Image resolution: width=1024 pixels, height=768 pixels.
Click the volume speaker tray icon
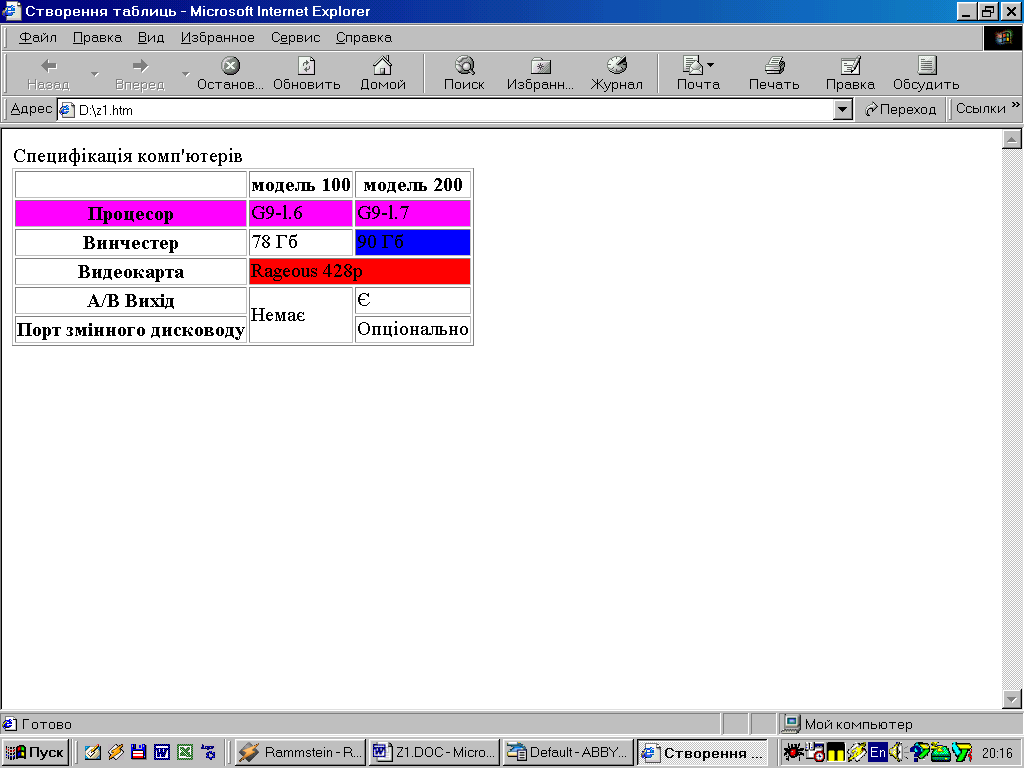pyautogui.click(x=896, y=752)
